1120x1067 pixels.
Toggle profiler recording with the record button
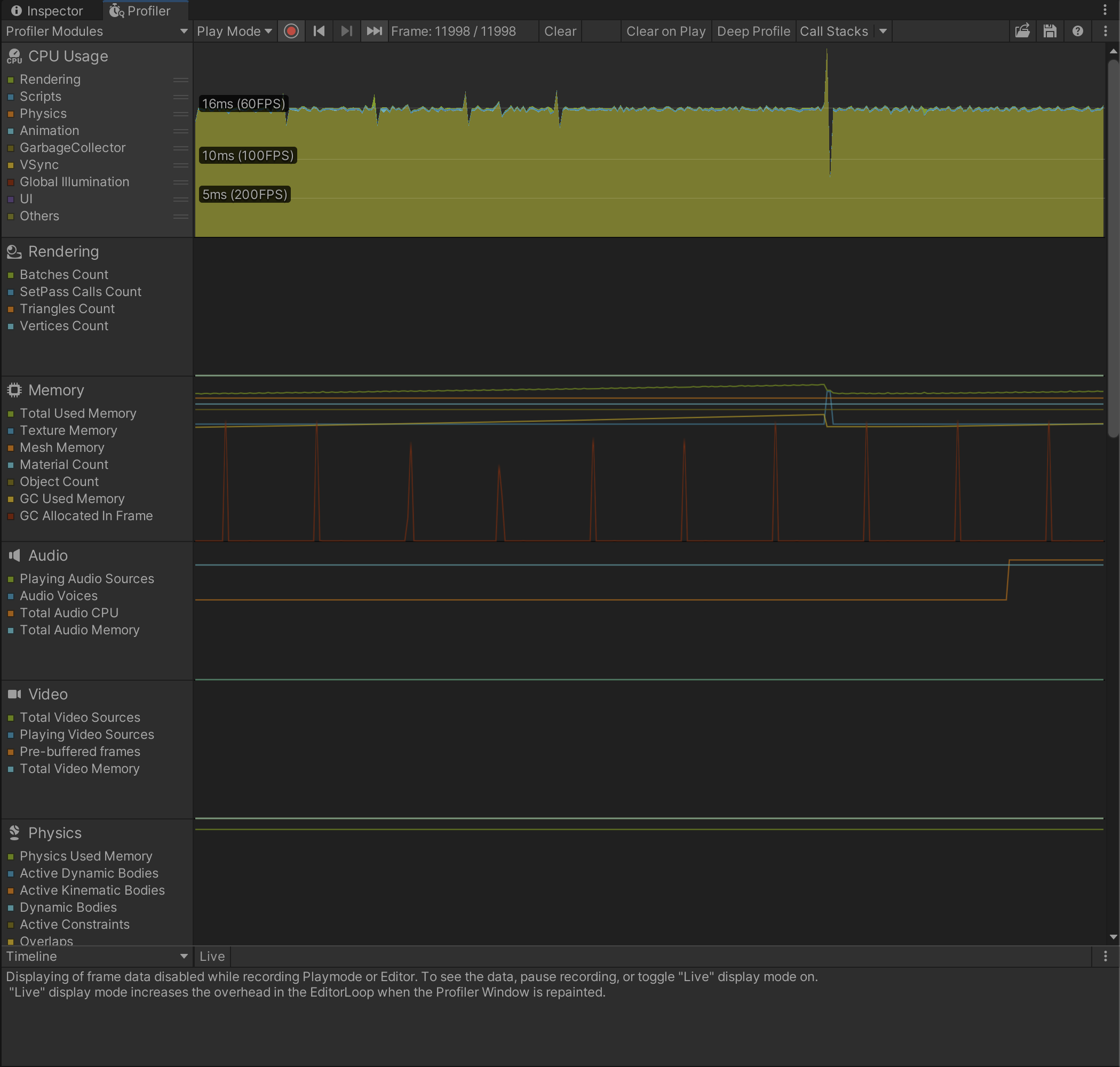(291, 31)
